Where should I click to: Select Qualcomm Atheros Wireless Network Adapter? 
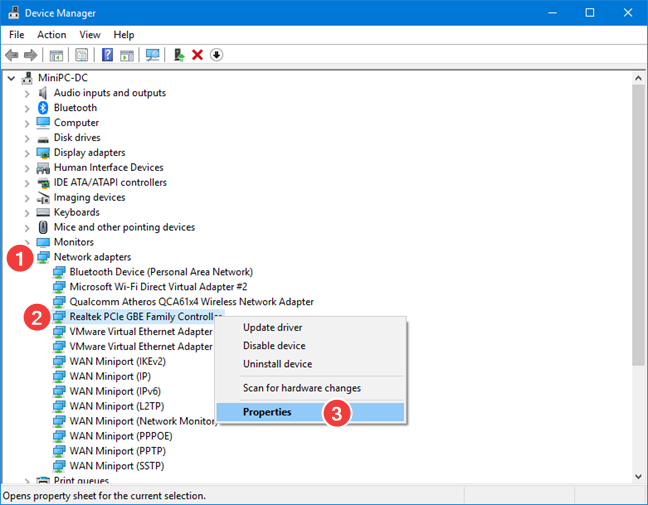click(x=191, y=302)
